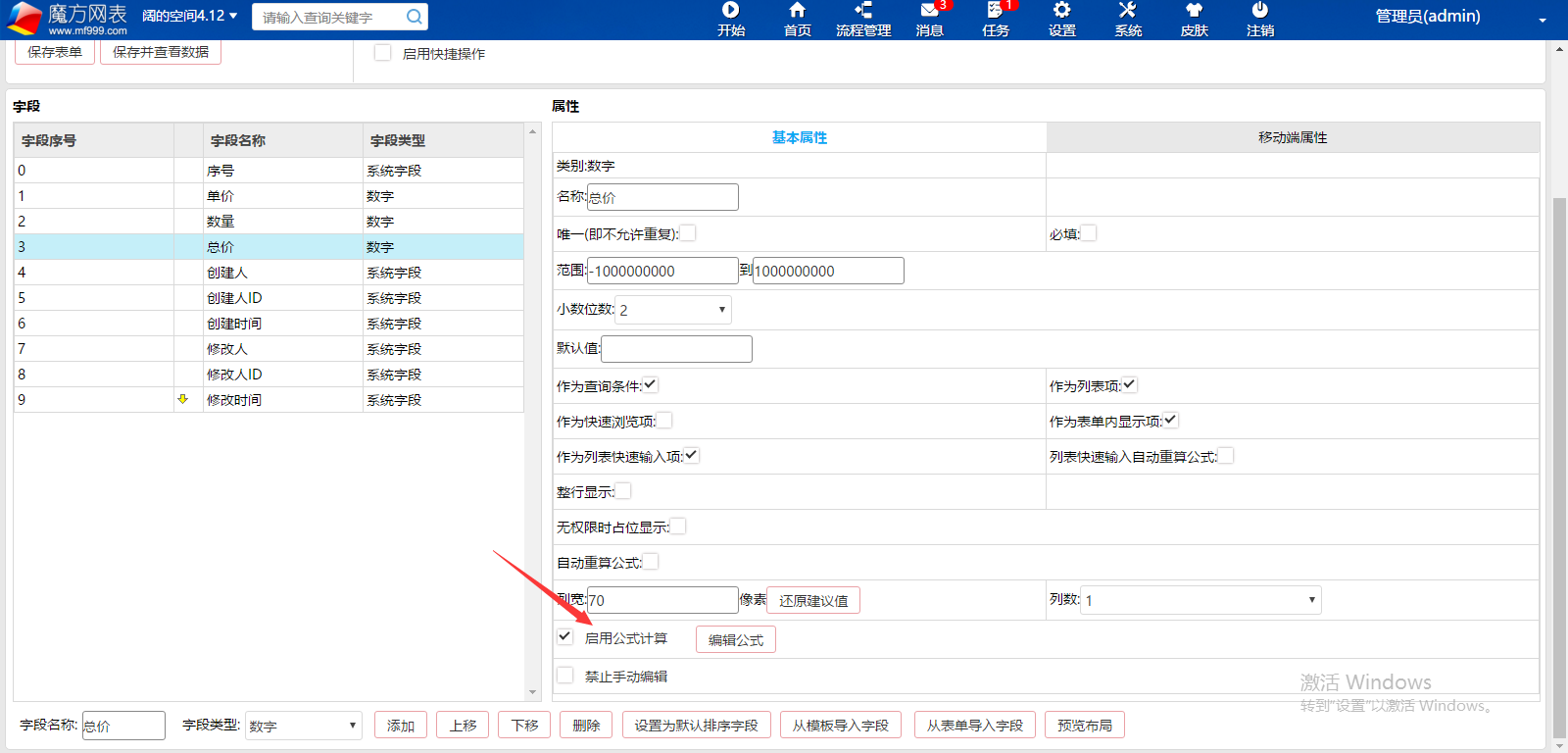Image resolution: width=1568 pixels, height=753 pixels.
Task: Switch to 移动端属性 tab
Action: click(1293, 137)
